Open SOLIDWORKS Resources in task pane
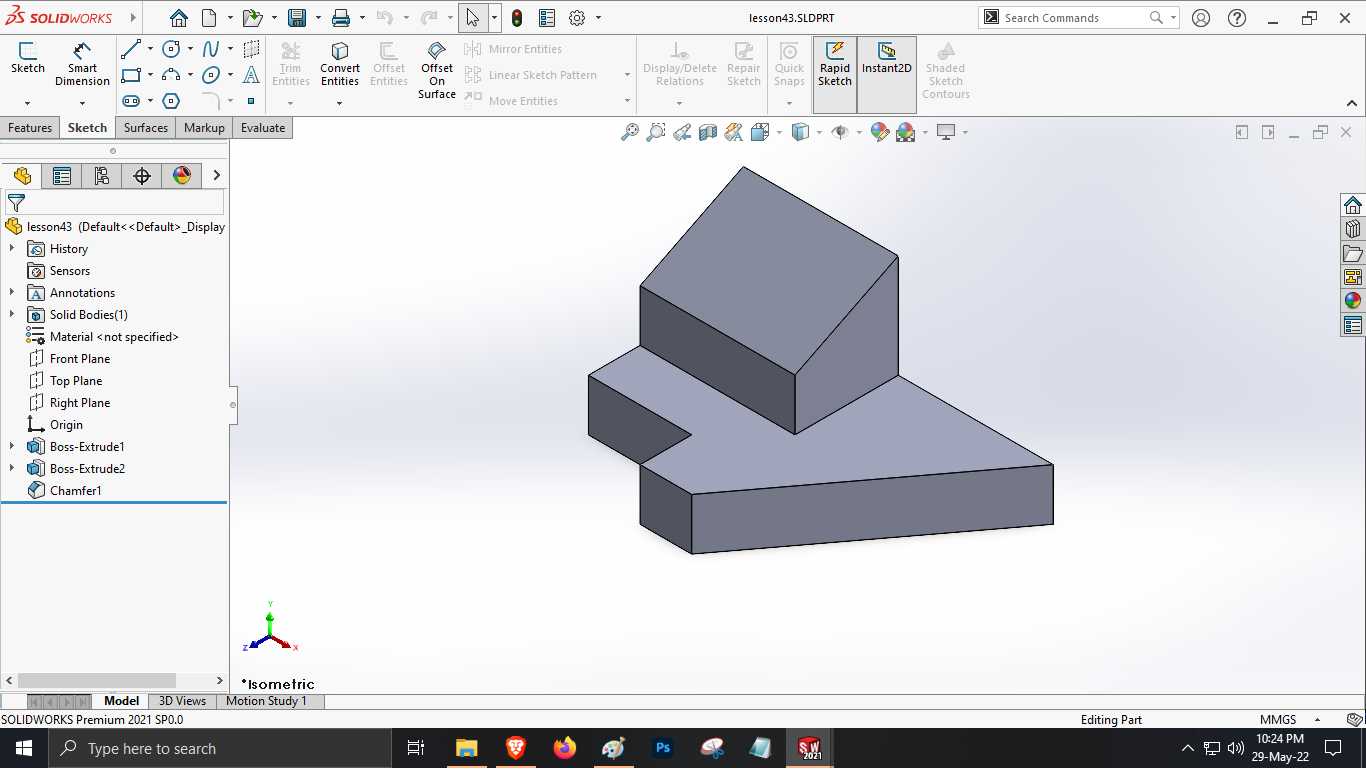Viewport: 1366px width, 780px height. 1353,205
